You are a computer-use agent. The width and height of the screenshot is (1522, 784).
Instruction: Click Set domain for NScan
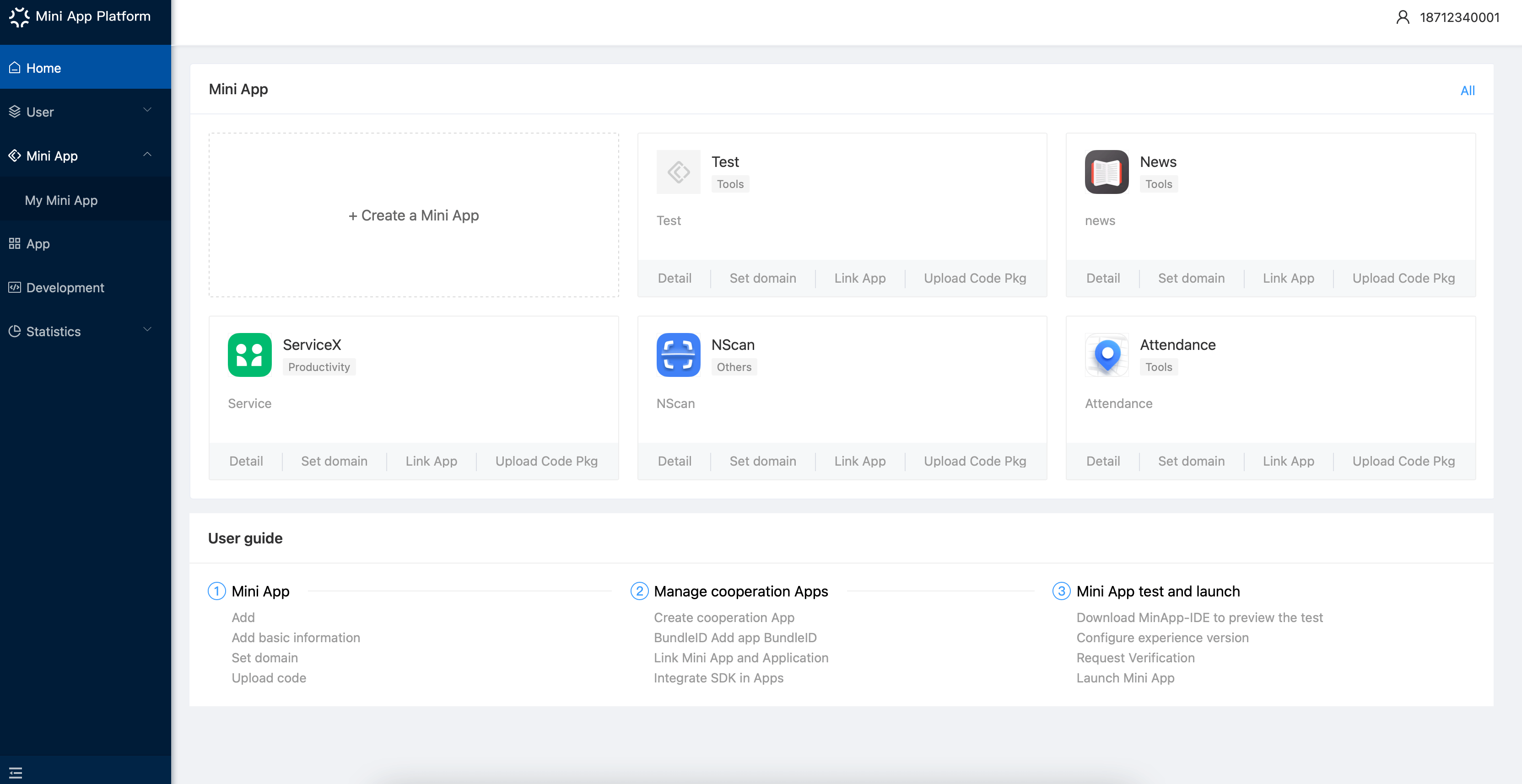pyautogui.click(x=763, y=462)
